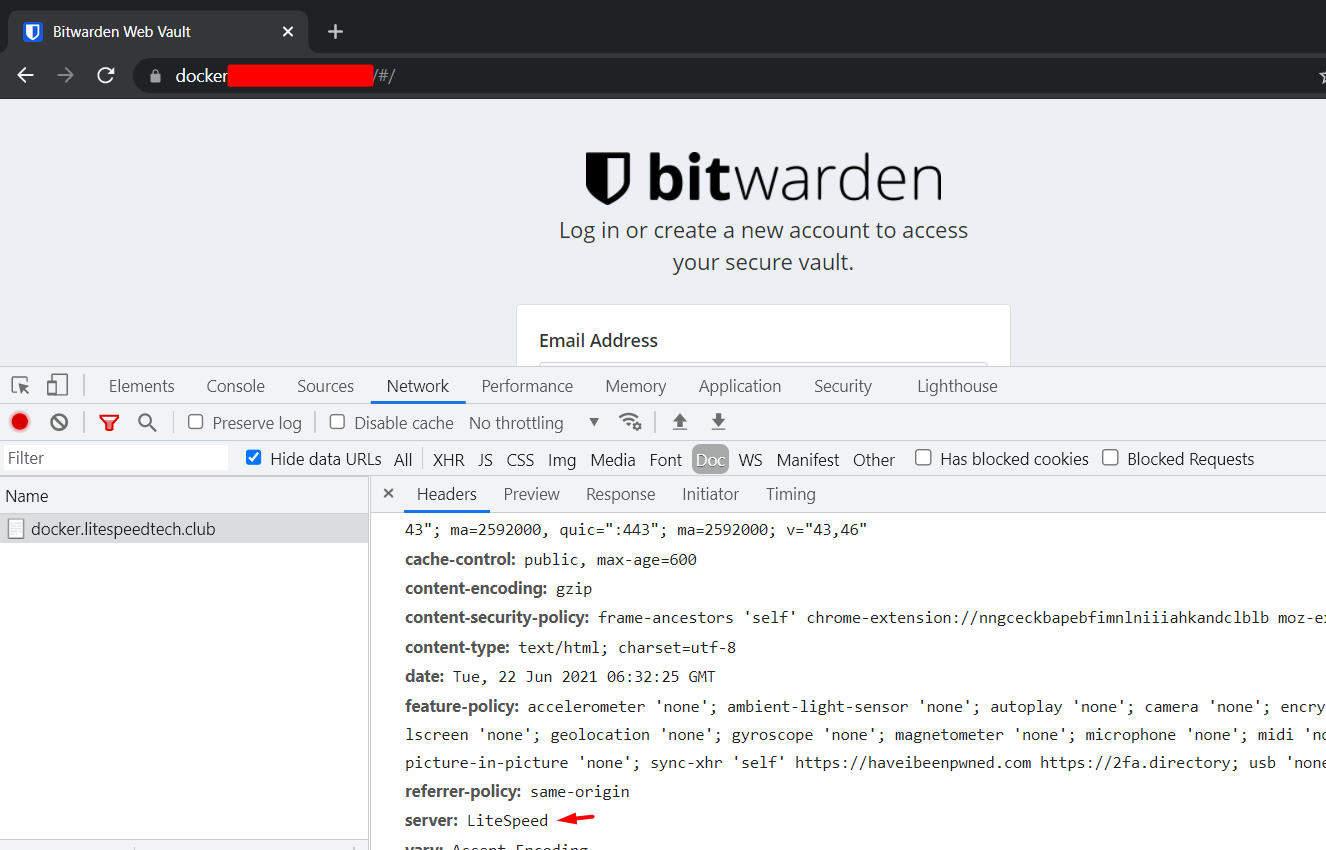This screenshot has height=850, width=1326.
Task: Click the content-encoding gzip header
Action: tap(499, 589)
